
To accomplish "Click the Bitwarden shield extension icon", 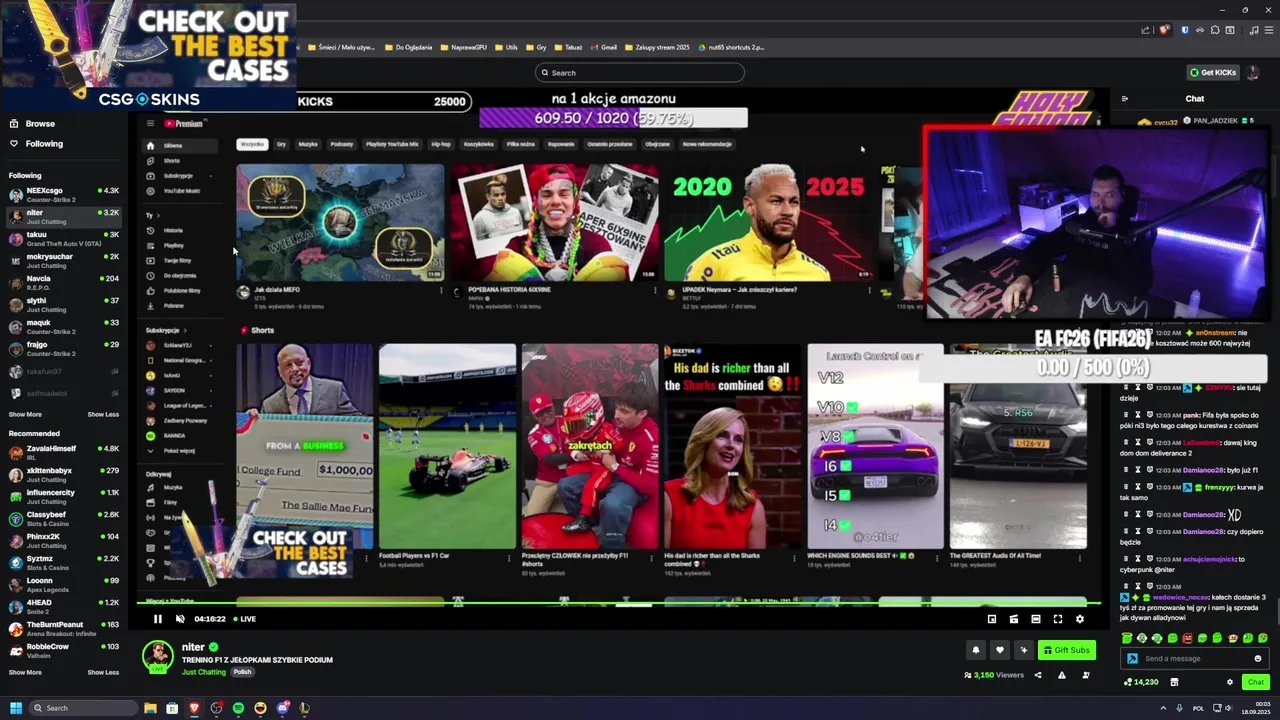I will pyautogui.click(x=1185, y=30).
